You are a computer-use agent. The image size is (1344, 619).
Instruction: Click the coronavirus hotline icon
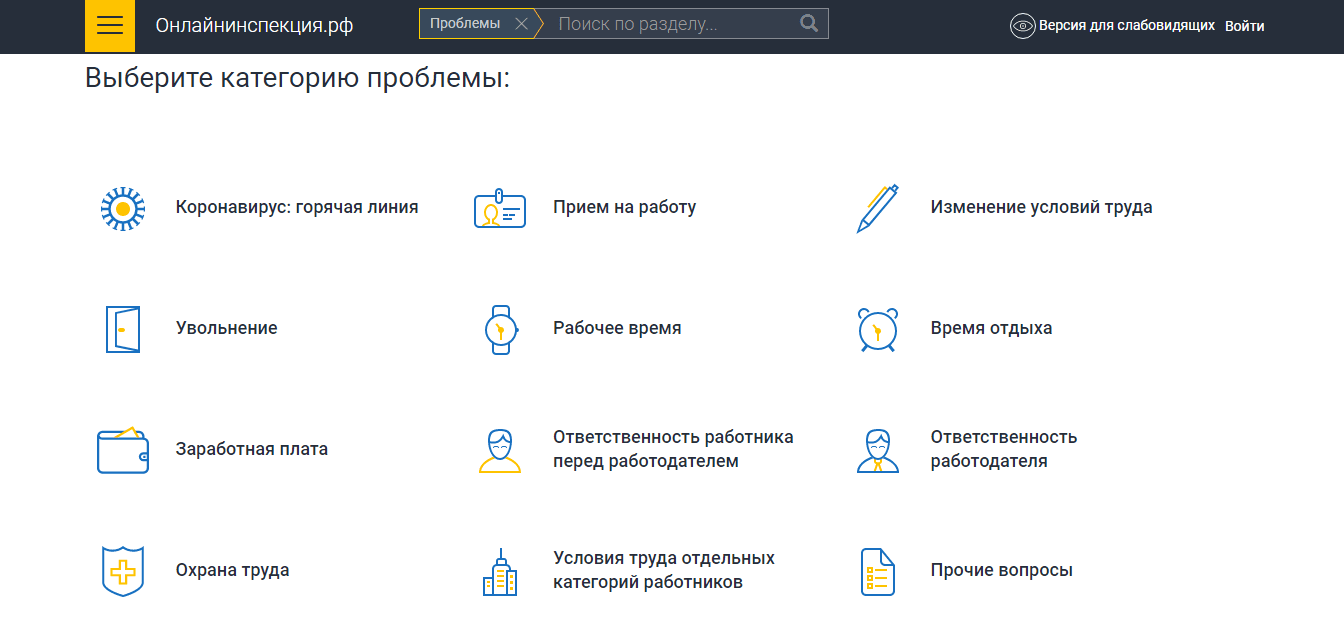pyautogui.click(x=123, y=209)
